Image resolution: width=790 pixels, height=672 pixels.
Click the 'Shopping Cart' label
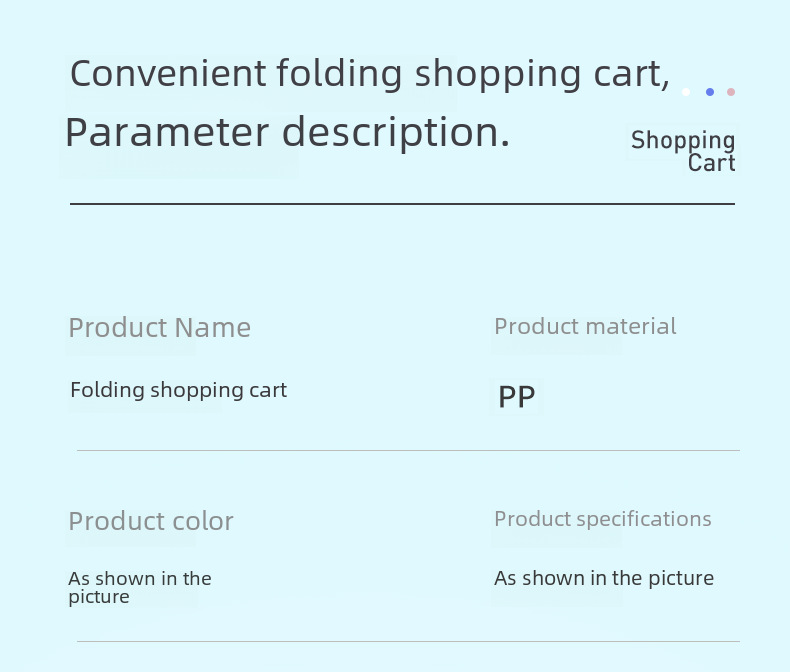[683, 151]
